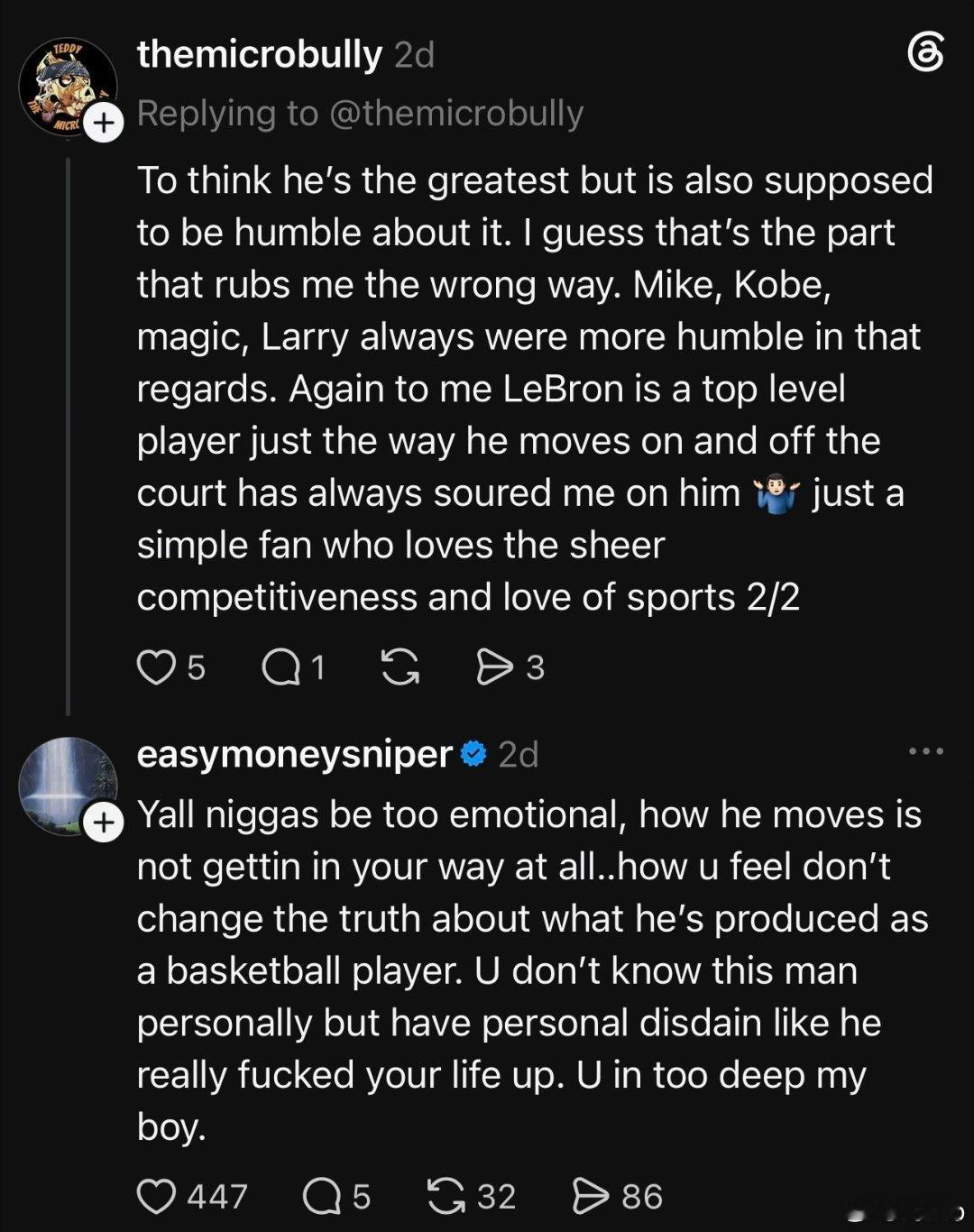
Task: Open themicrobully's post text ending with 2/2
Action: click(x=535, y=389)
